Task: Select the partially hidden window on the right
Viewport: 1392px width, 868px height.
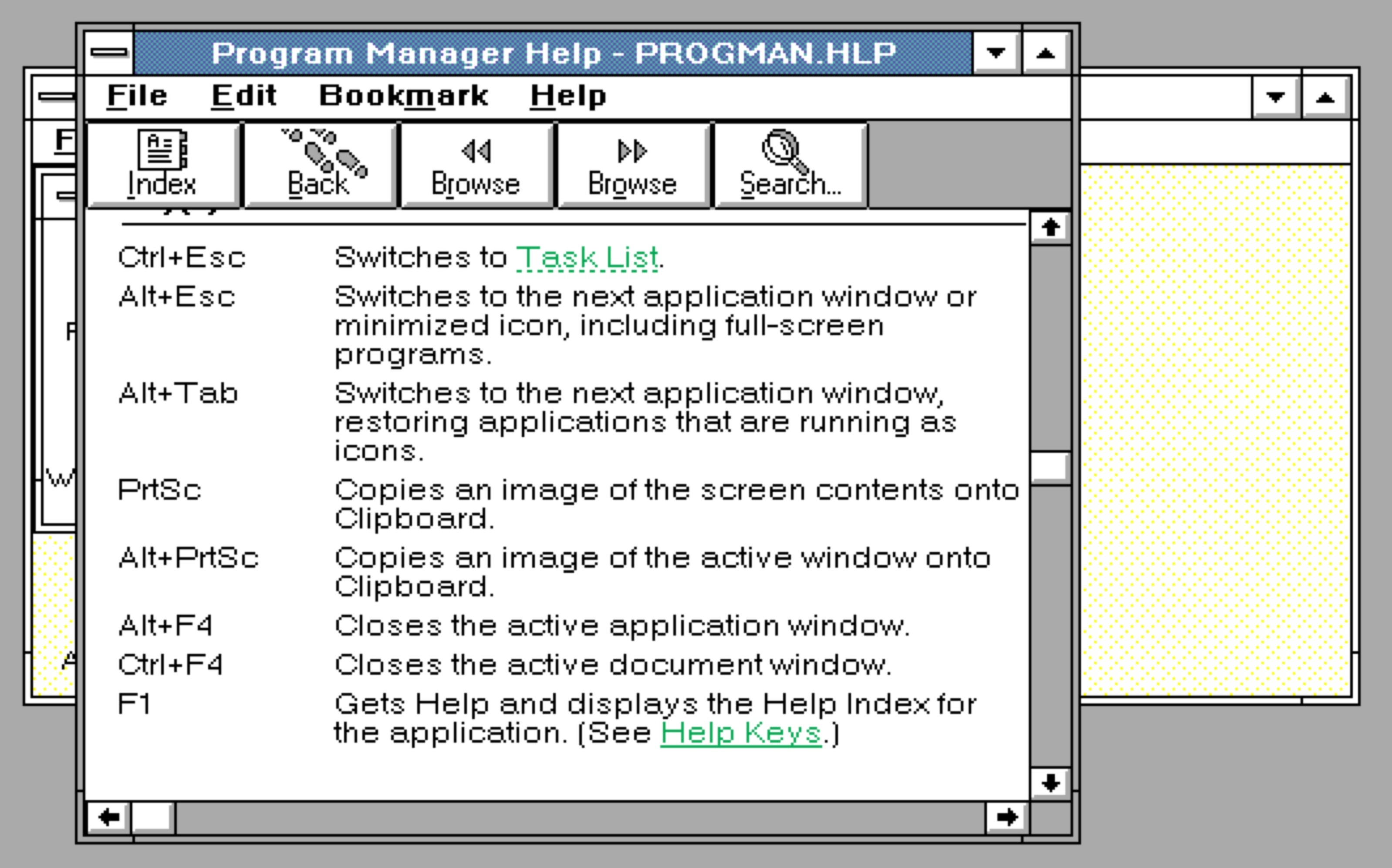Action: (x=1235, y=402)
